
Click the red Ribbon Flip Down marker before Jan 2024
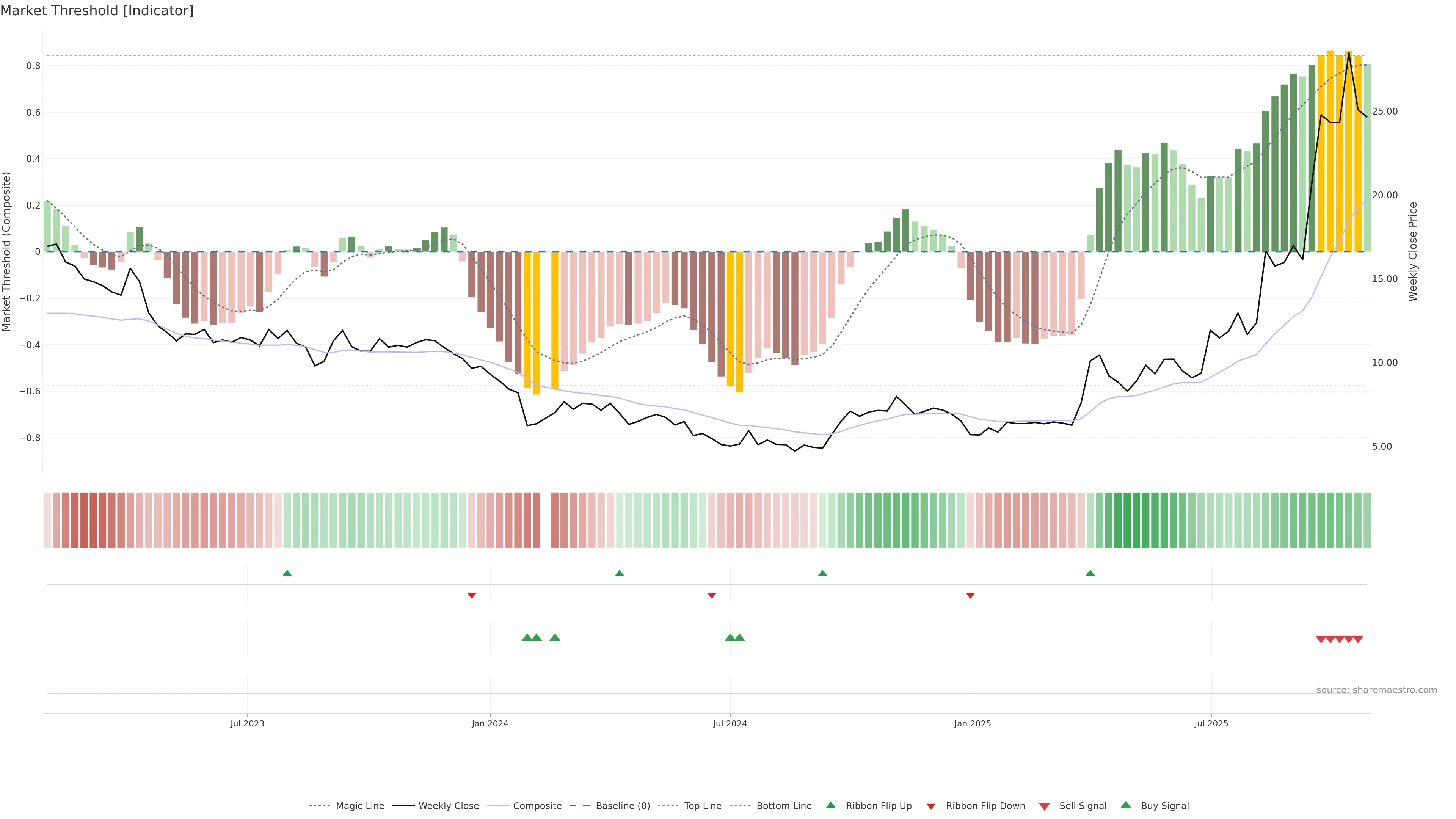coord(471,595)
